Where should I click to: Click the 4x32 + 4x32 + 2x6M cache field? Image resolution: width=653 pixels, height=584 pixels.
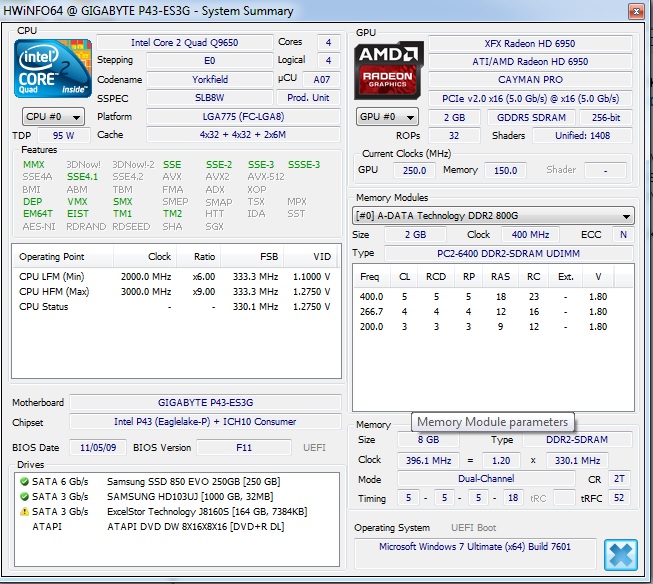click(x=243, y=135)
